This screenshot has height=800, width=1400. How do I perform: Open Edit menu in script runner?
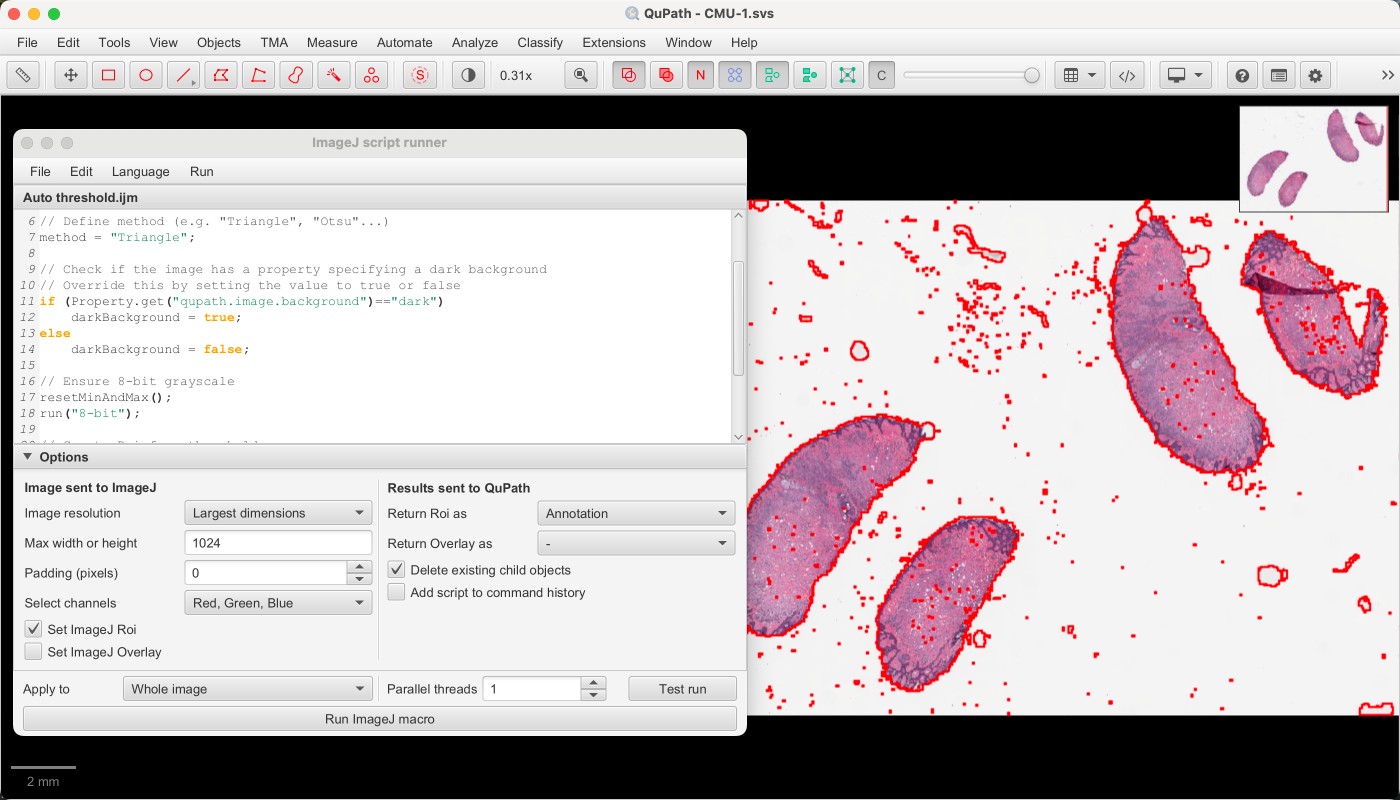81,171
